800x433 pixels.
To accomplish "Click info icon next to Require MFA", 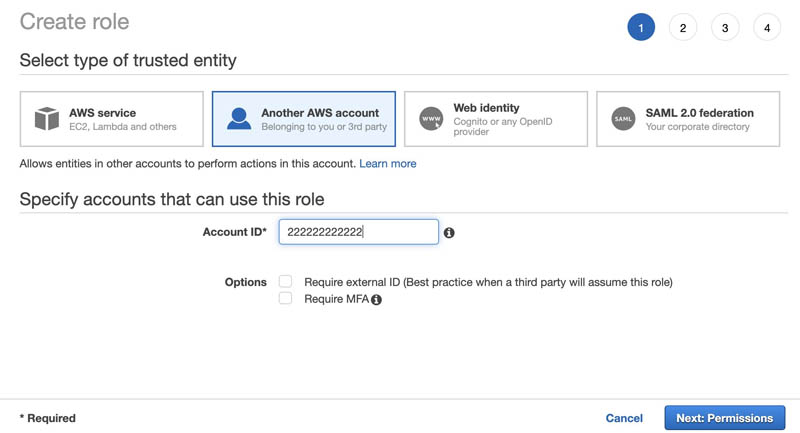I will tap(377, 300).
